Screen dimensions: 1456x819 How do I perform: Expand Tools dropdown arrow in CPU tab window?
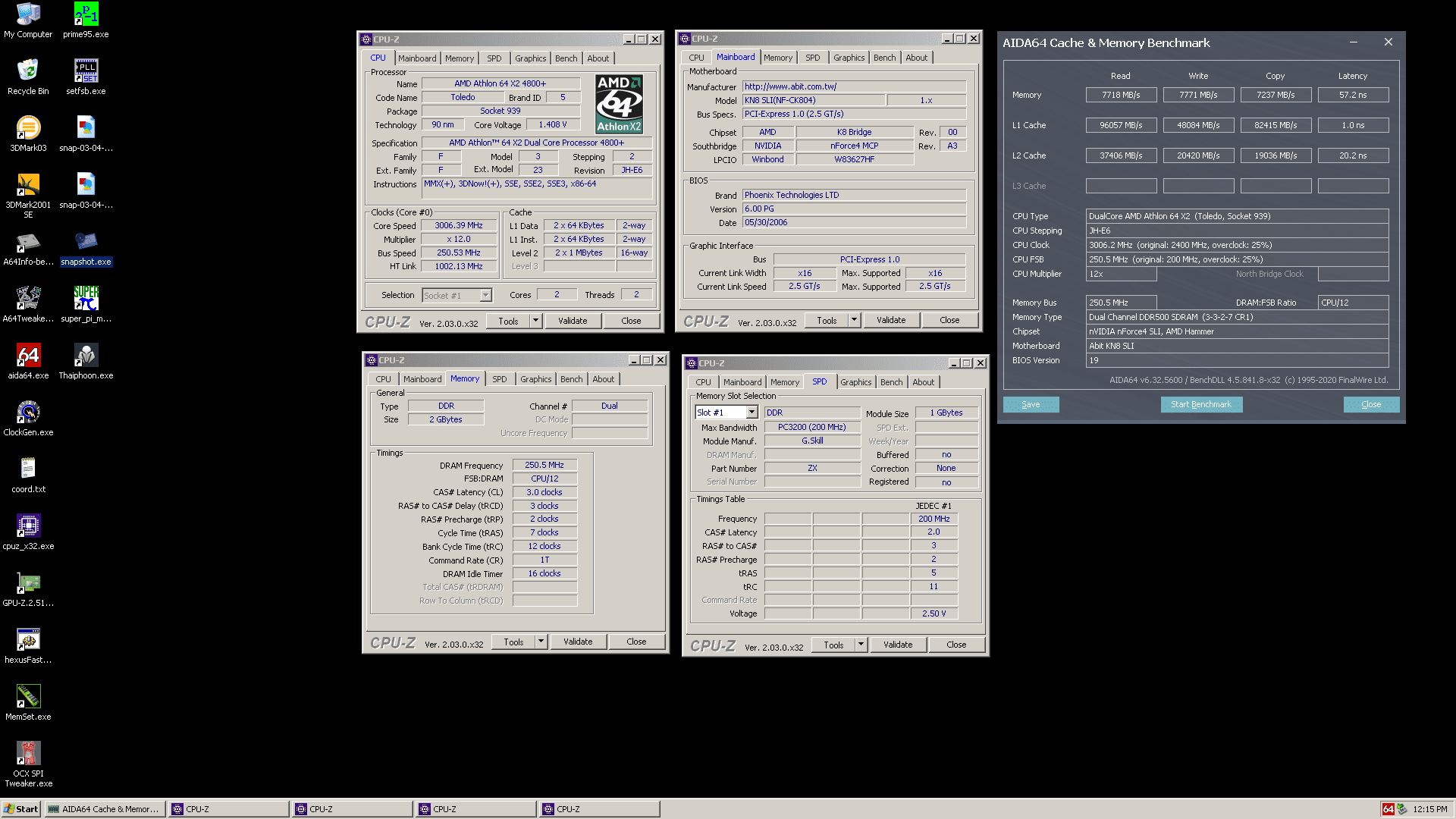[535, 321]
